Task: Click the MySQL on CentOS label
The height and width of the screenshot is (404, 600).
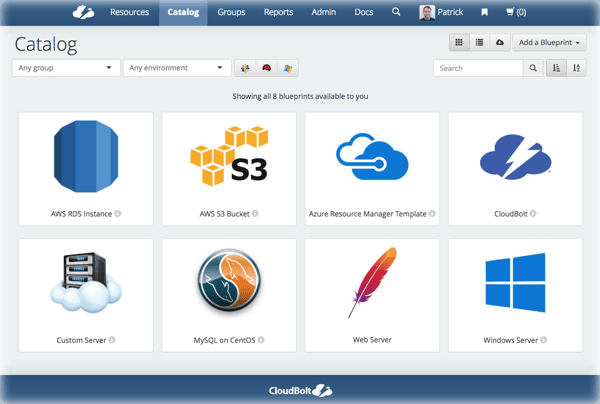Action: click(224, 340)
